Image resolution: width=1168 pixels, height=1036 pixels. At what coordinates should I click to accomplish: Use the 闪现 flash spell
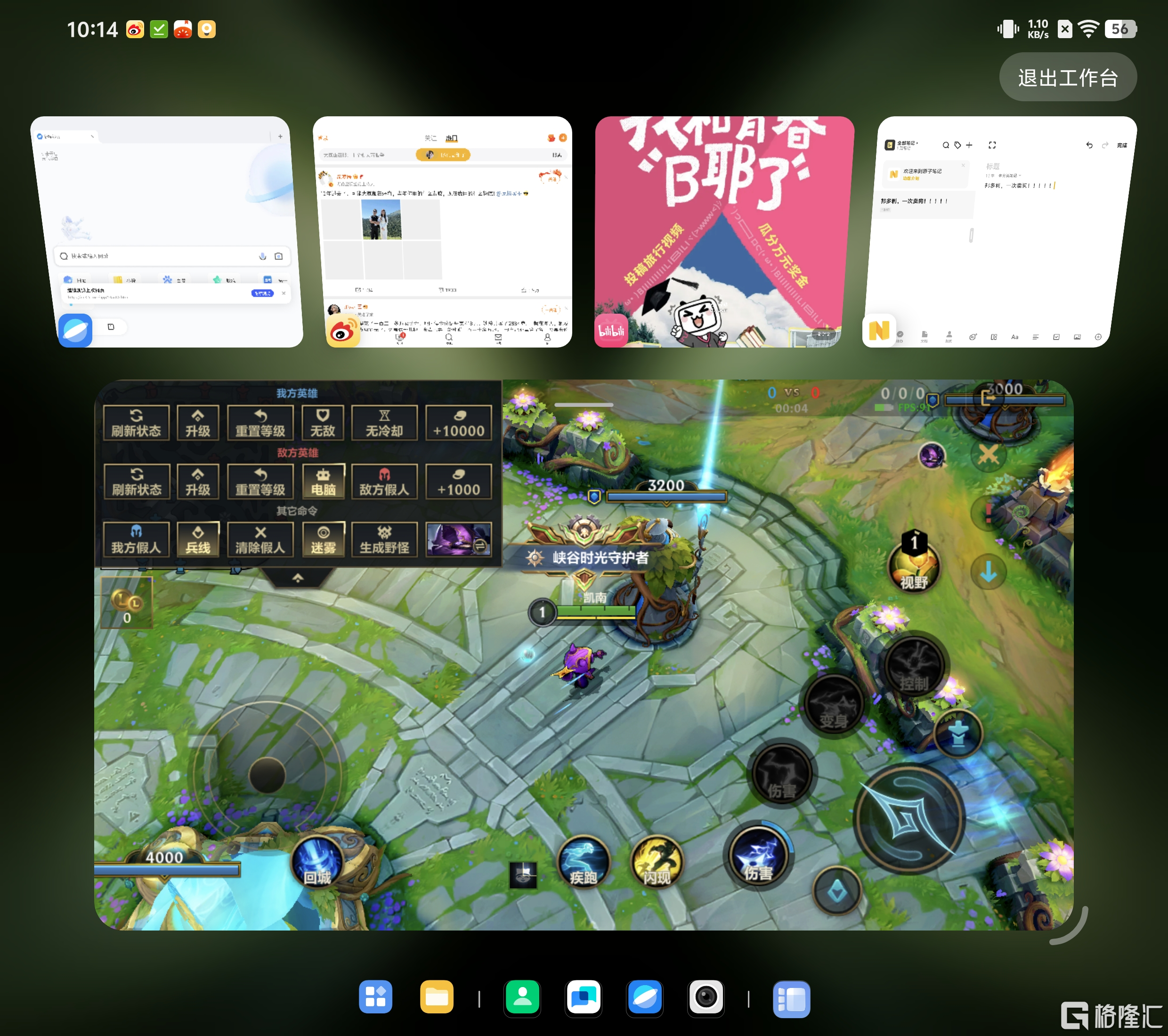[657, 862]
